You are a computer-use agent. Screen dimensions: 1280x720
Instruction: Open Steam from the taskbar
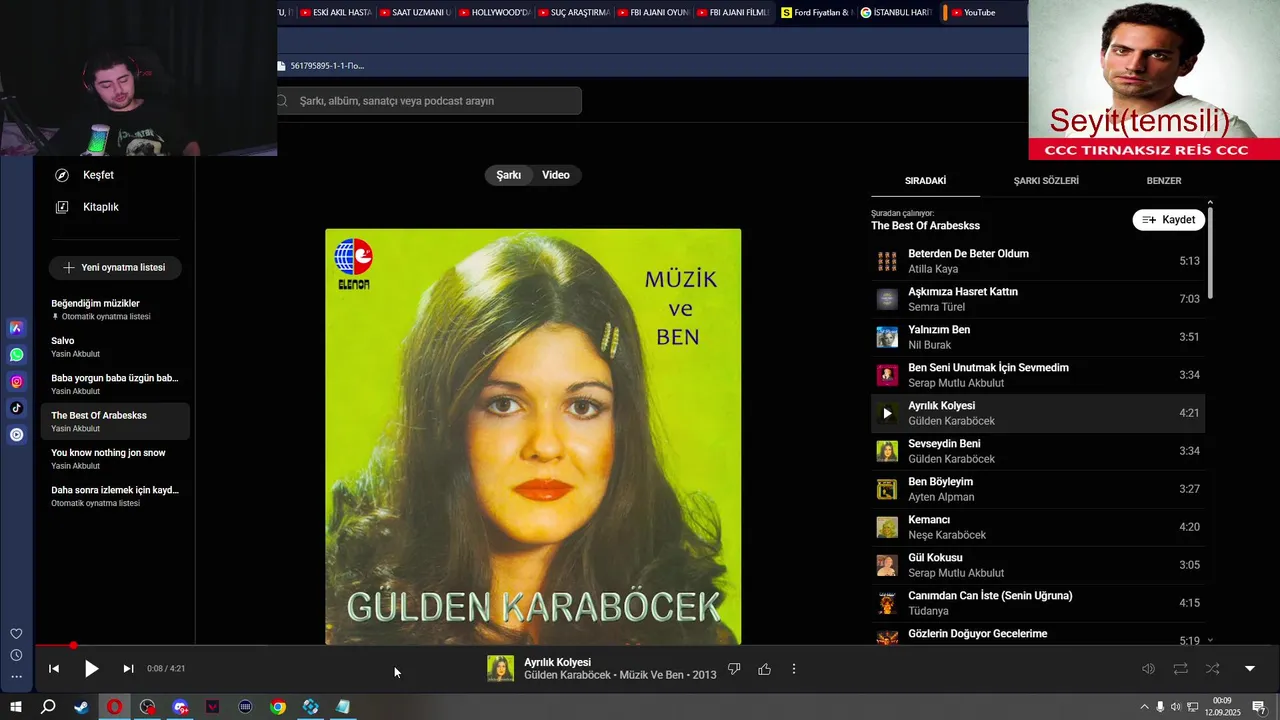(x=82, y=707)
